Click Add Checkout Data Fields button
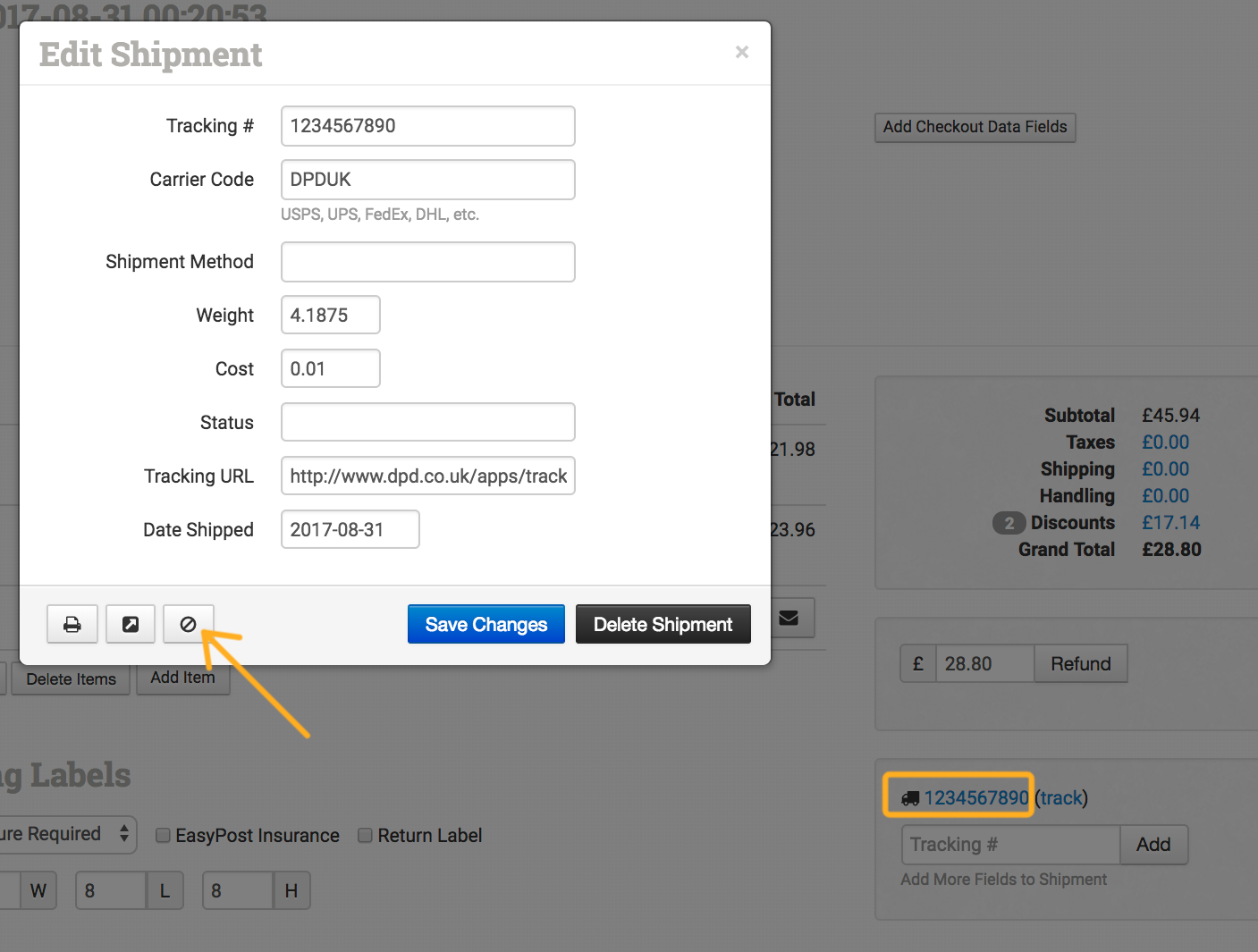Screen dimensions: 1258x952 point(975,127)
